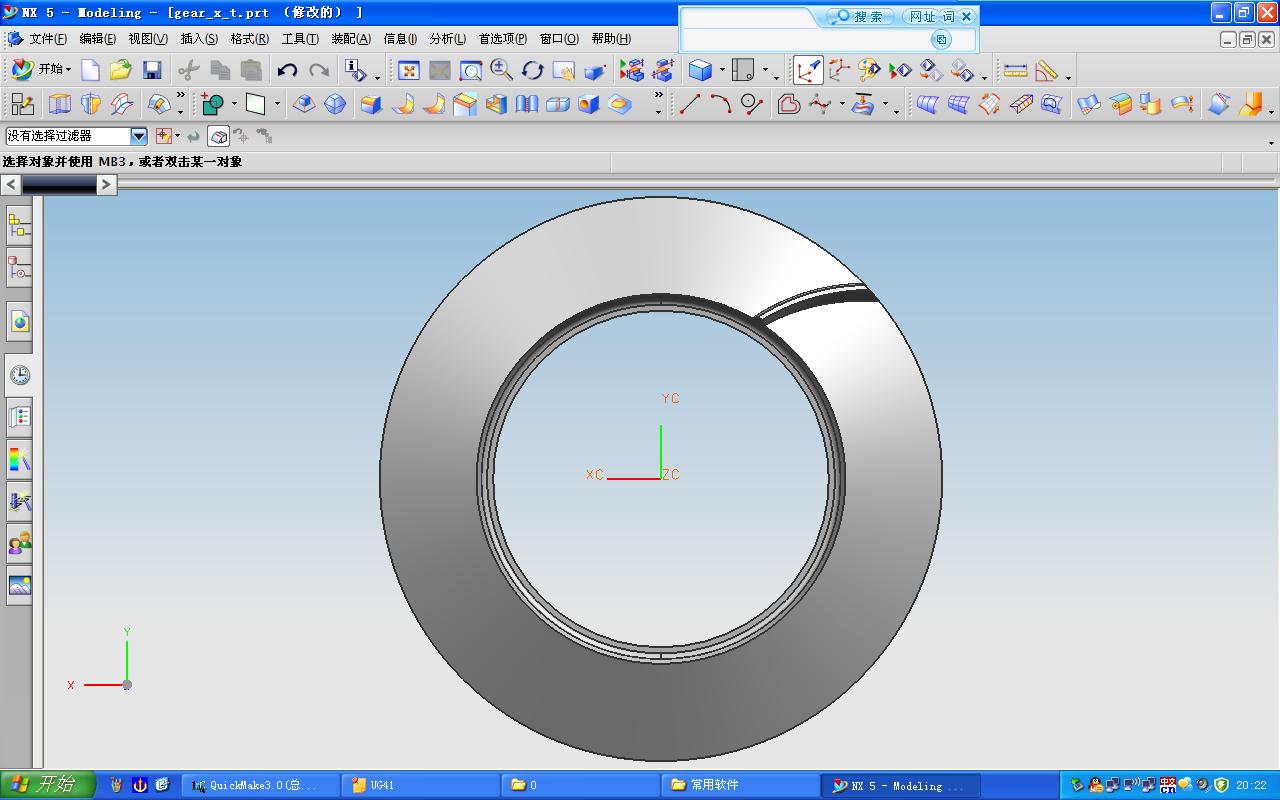Click the Cut scissors icon
1280x800 pixels.
(x=189, y=70)
